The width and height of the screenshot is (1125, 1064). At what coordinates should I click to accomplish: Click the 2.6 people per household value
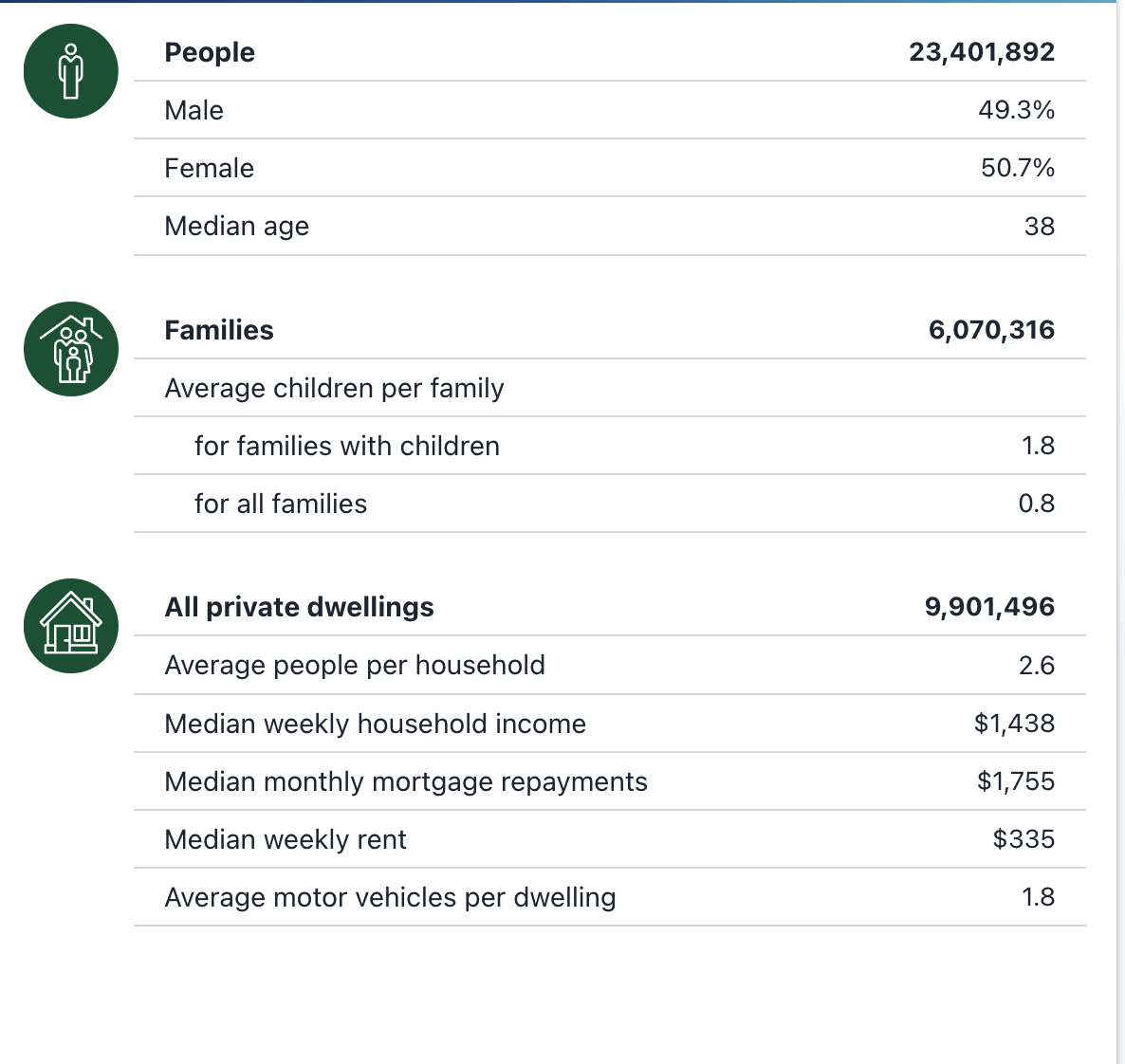1037,665
